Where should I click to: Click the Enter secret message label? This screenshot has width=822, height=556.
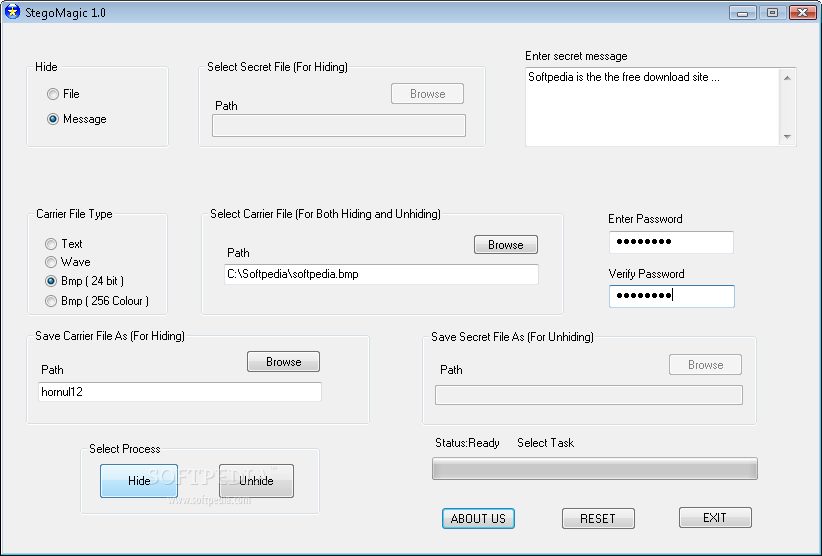click(x=576, y=56)
